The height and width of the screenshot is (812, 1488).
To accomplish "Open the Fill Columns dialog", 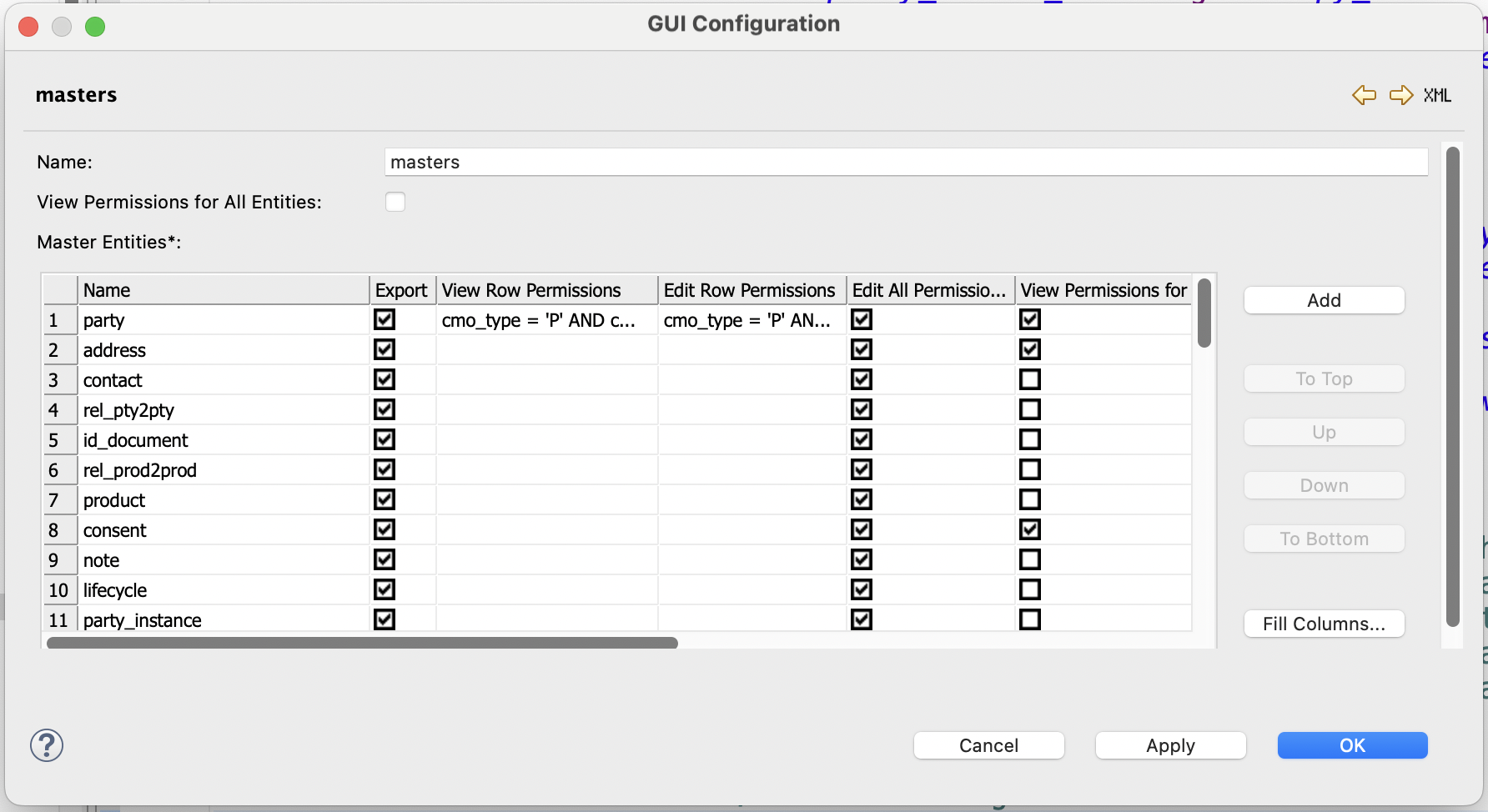I will [1324, 624].
